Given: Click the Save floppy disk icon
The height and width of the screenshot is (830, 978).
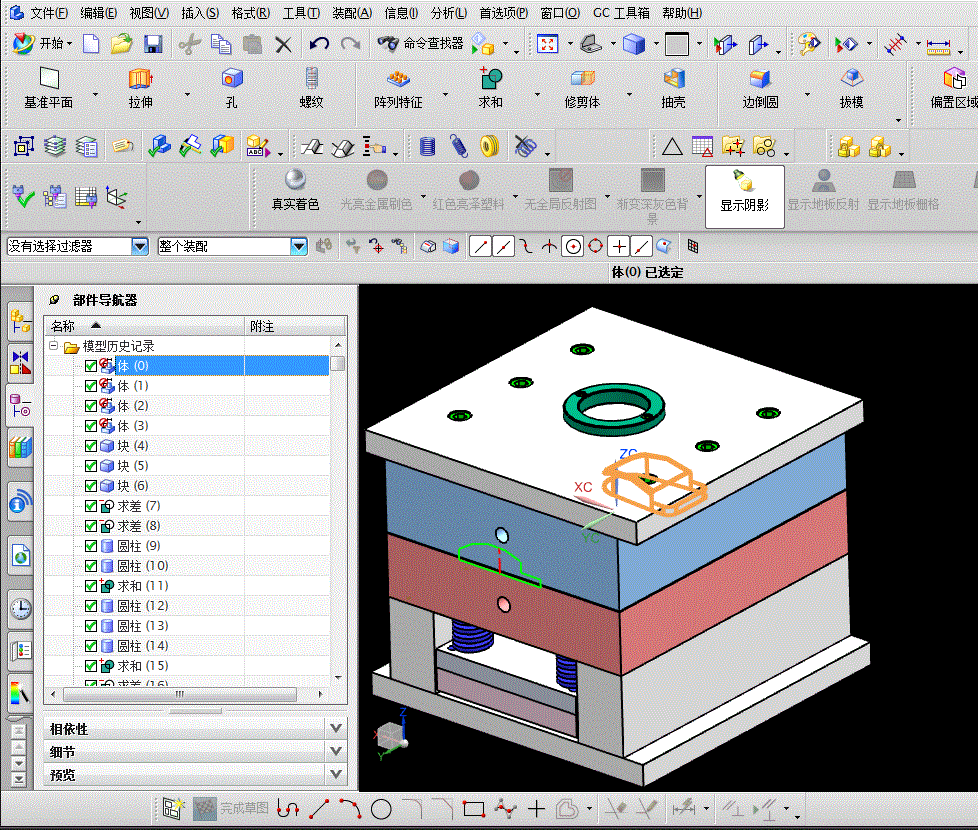Looking at the screenshot, I should (153, 44).
